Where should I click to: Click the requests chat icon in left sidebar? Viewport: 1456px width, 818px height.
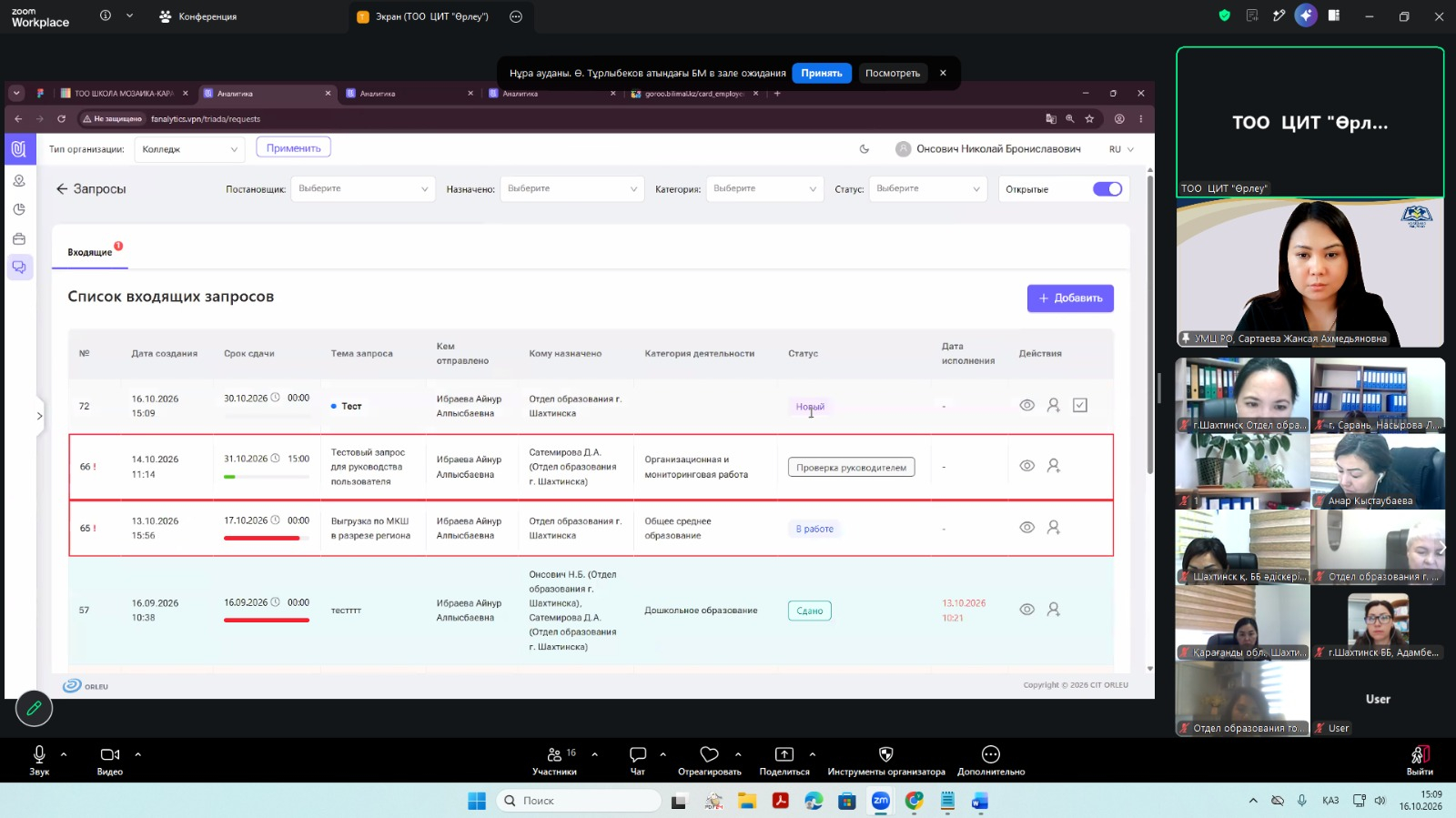(19, 268)
